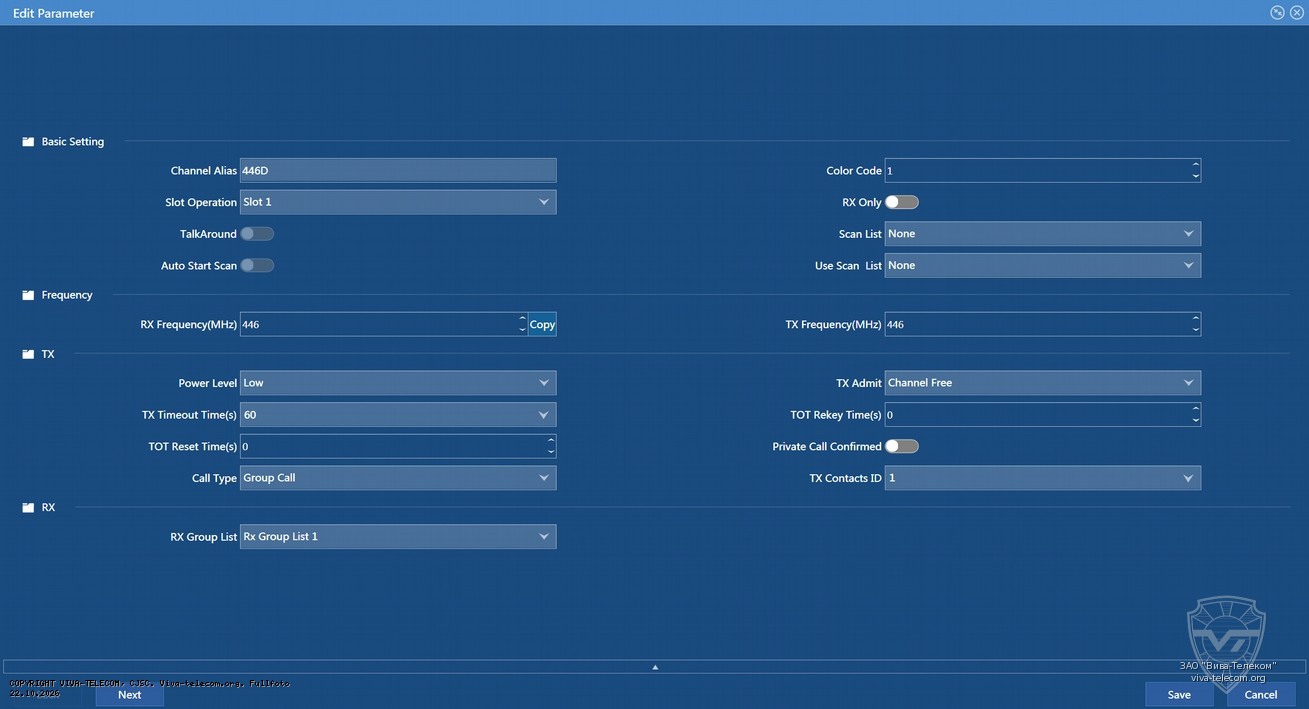Copy the RX frequency using the Copy button
The image size is (1309, 709).
(x=542, y=325)
